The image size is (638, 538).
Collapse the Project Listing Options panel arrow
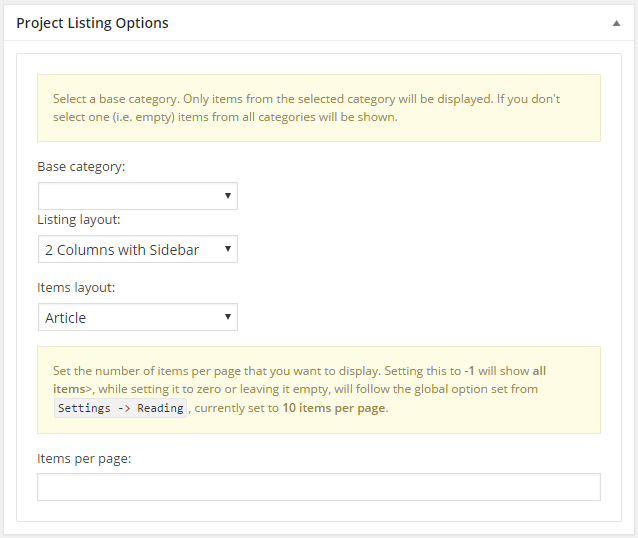pos(616,23)
